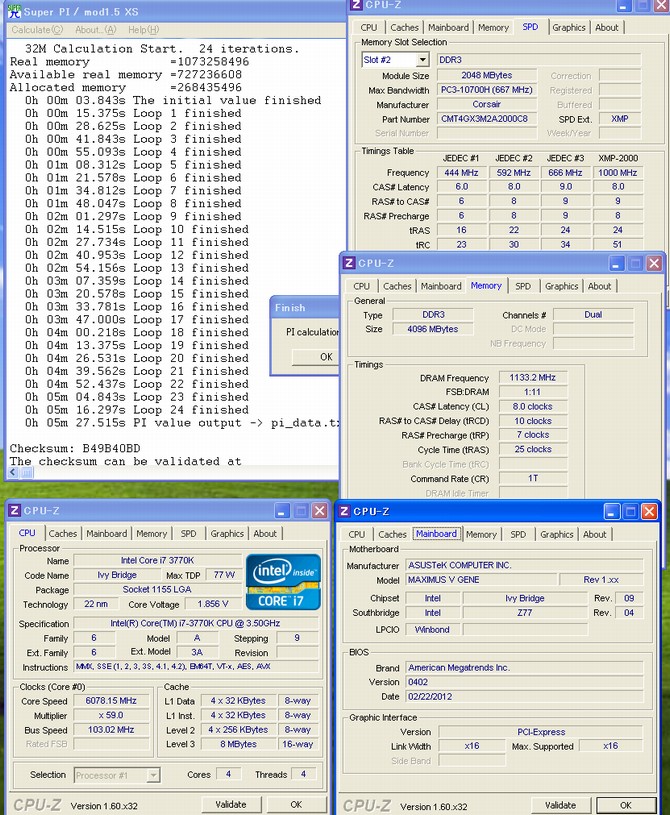Click the Loop 24 finished line
This screenshot has width=670, height=815.
click(x=137, y=410)
